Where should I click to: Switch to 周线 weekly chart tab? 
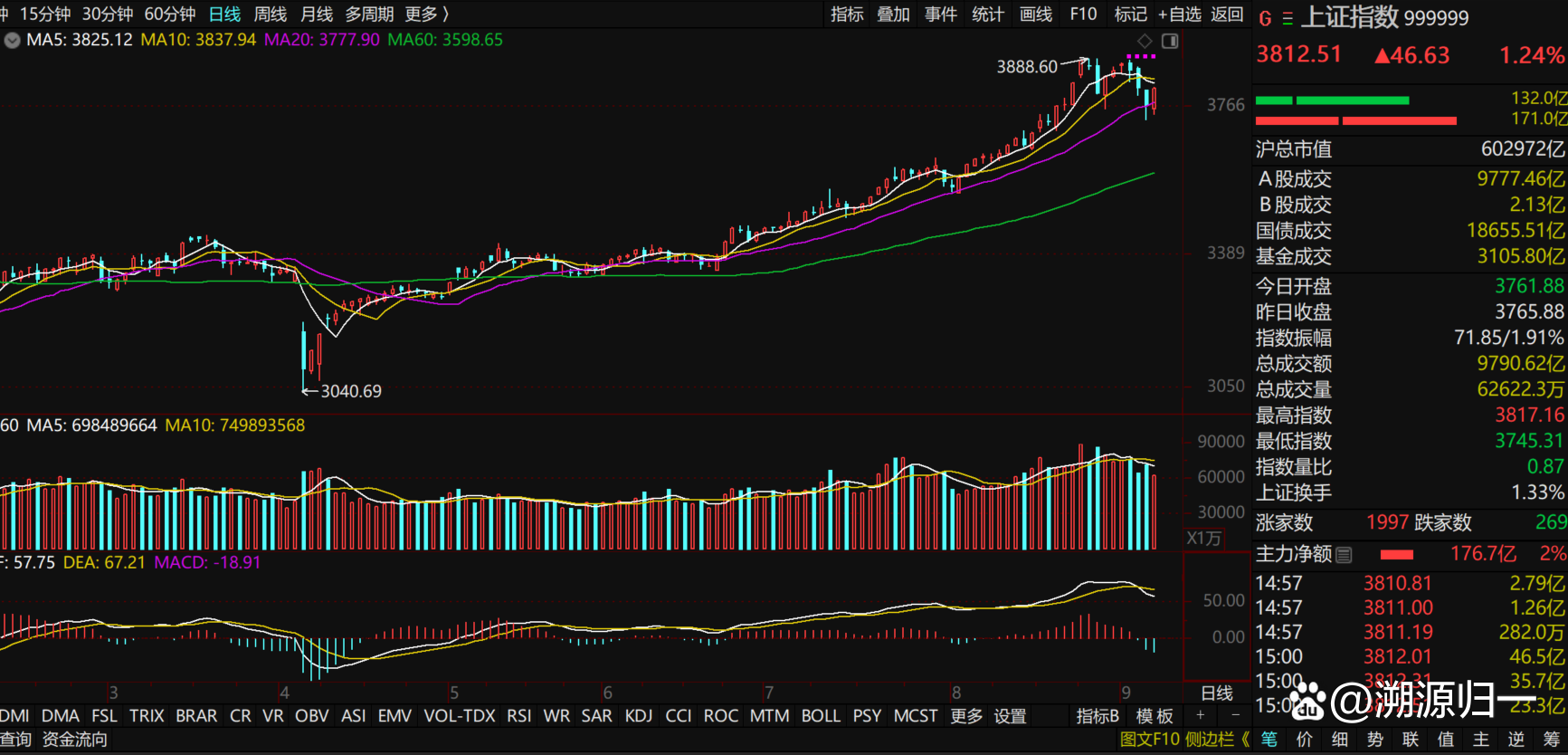270,14
